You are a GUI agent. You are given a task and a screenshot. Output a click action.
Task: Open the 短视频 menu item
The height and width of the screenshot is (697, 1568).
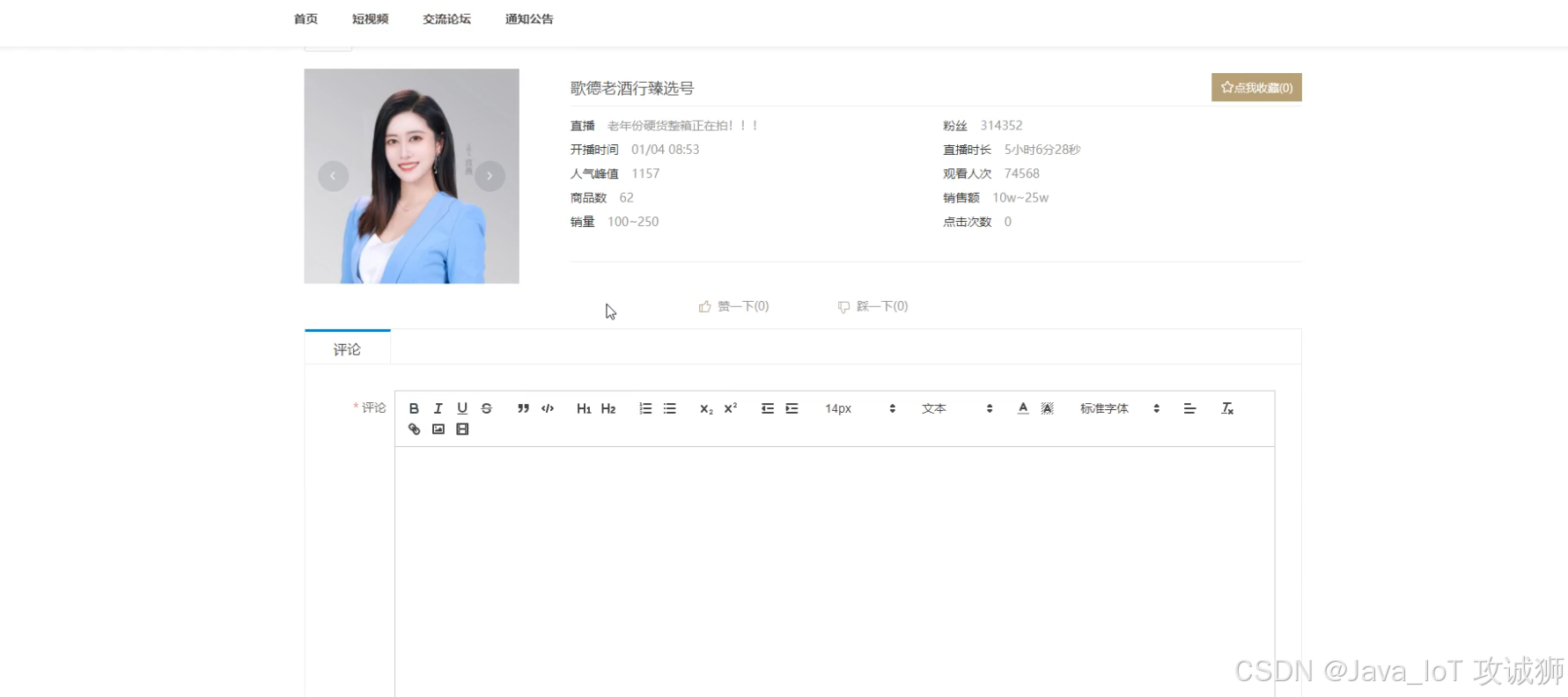[x=370, y=19]
